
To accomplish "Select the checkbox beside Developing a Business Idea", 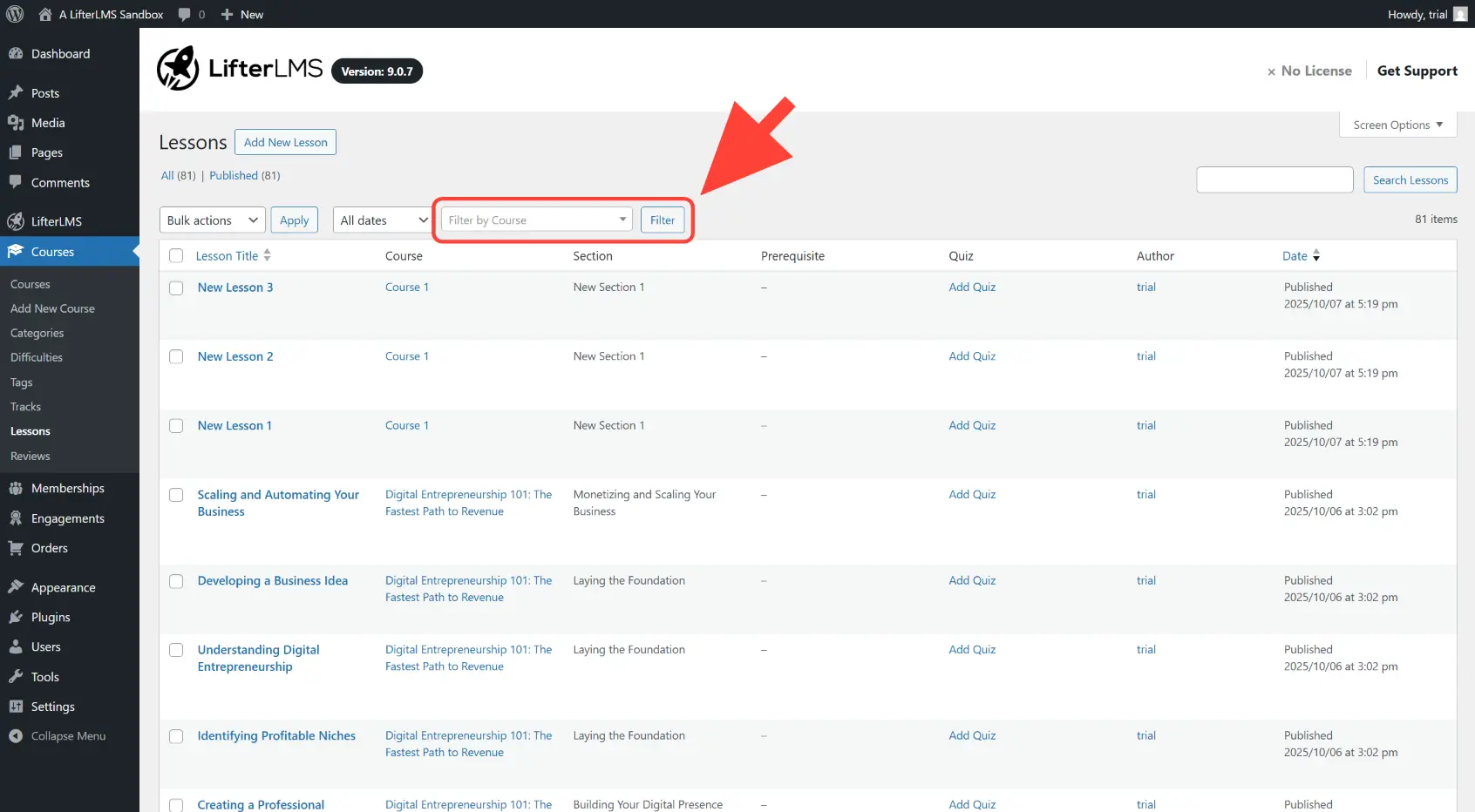I will coord(176,580).
